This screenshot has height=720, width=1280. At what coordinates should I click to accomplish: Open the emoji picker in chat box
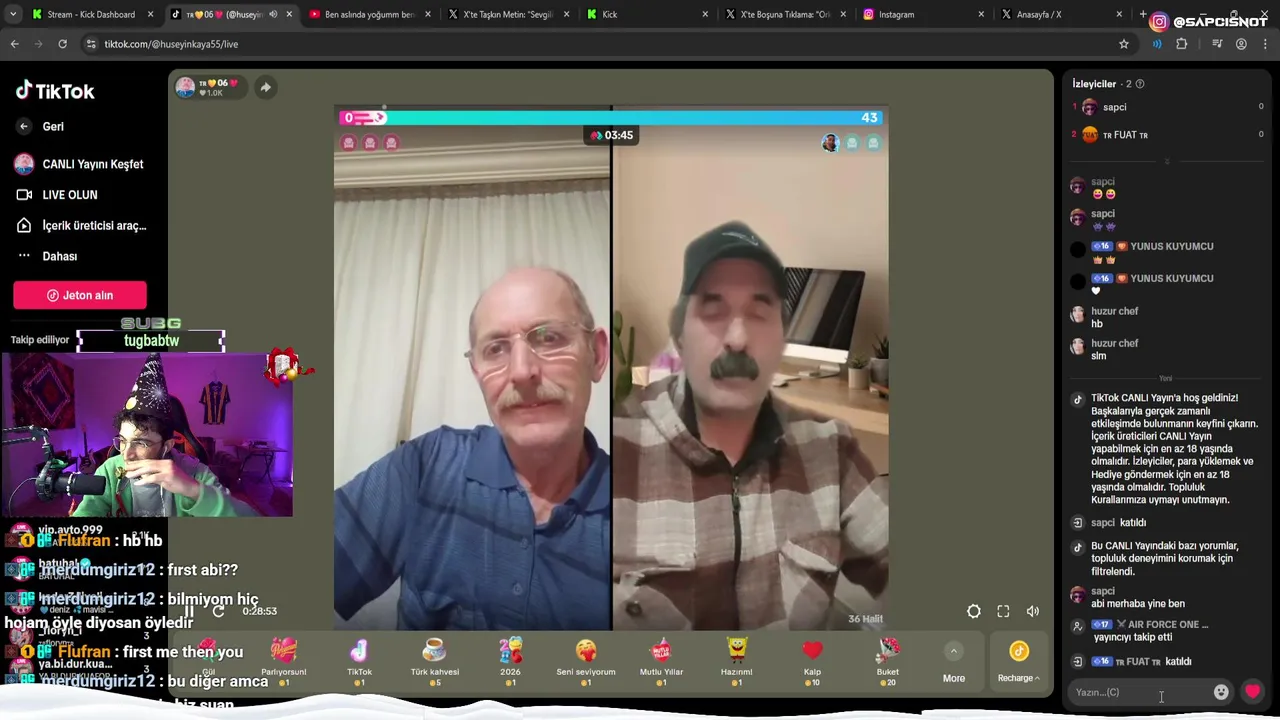[x=1221, y=692]
